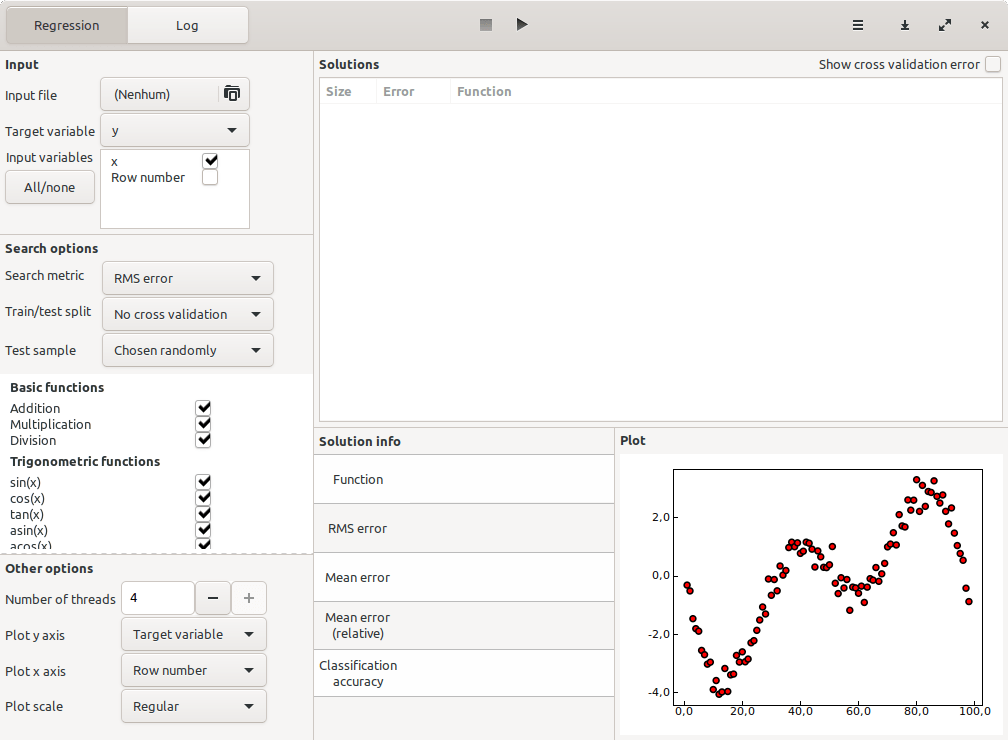
Task: Click the Function row in Solution info
Action: [464, 480]
